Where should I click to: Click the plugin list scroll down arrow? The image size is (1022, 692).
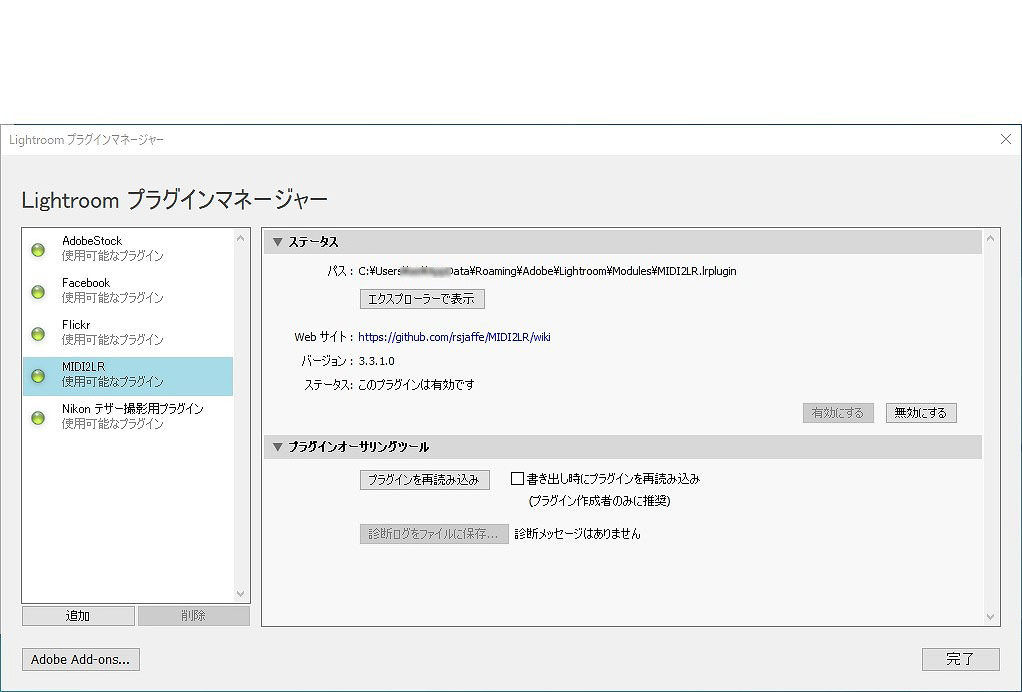(x=241, y=594)
